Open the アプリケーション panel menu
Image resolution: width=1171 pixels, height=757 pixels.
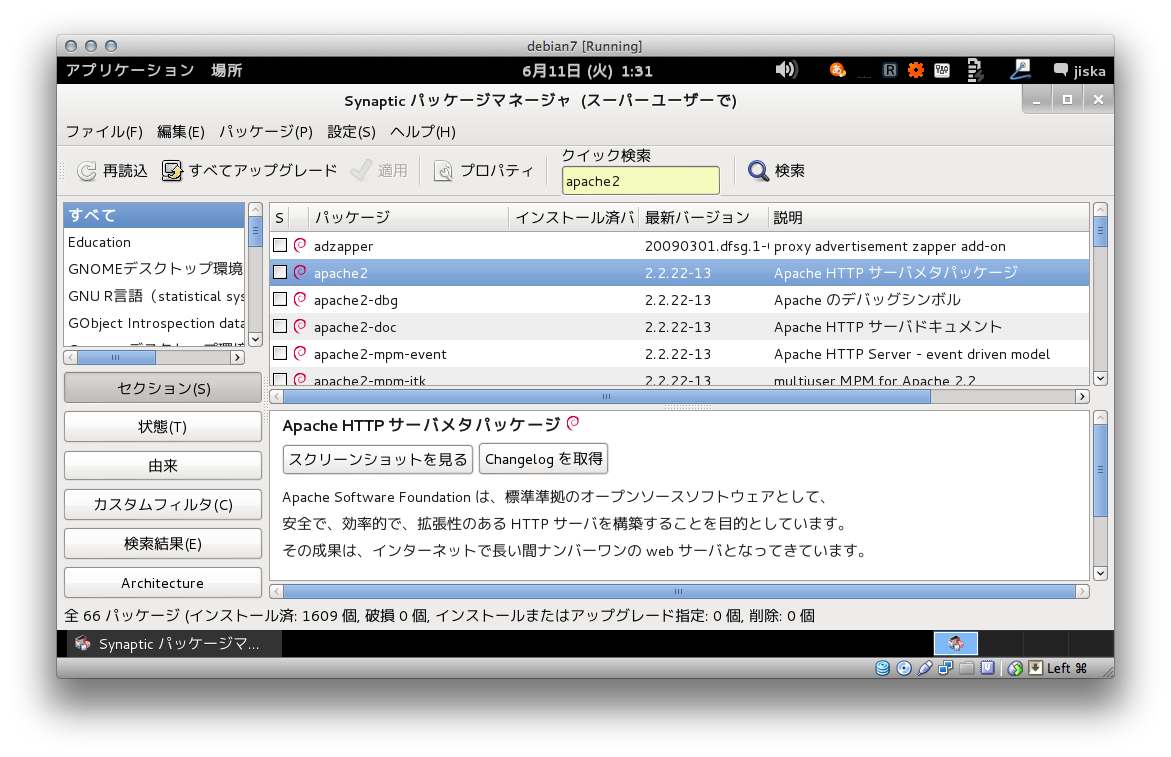click(130, 70)
